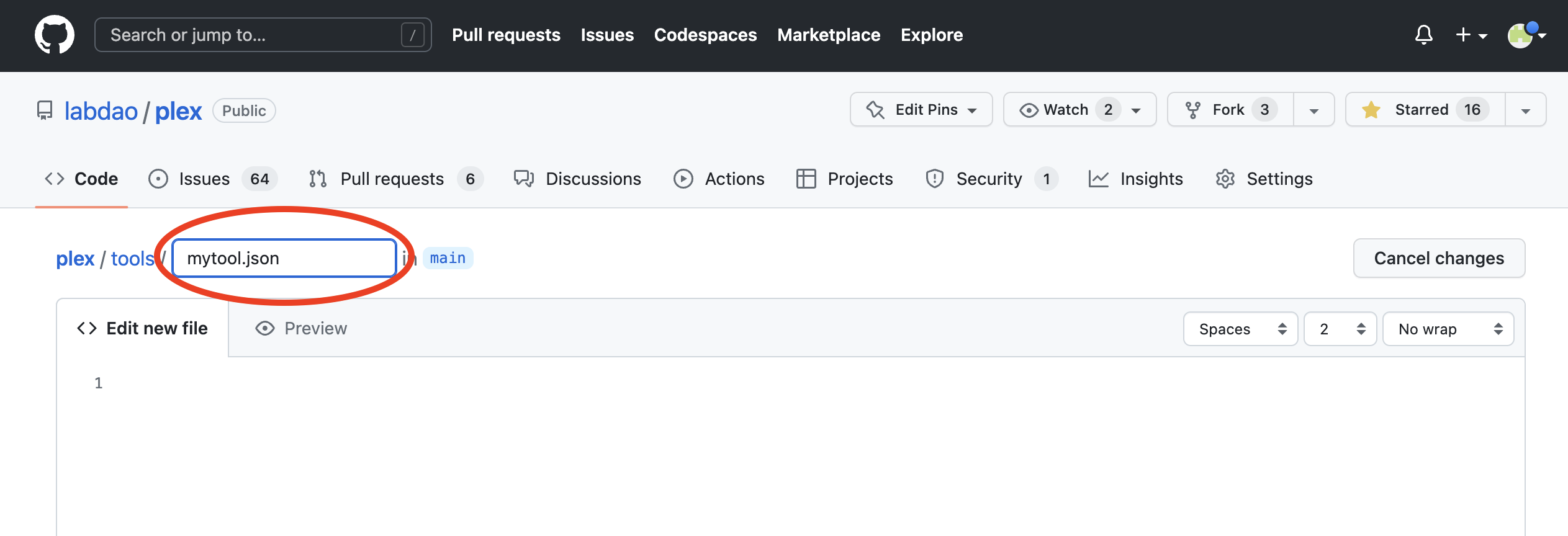
Task: Switch to the Discussions tab
Action: (x=577, y=179)
